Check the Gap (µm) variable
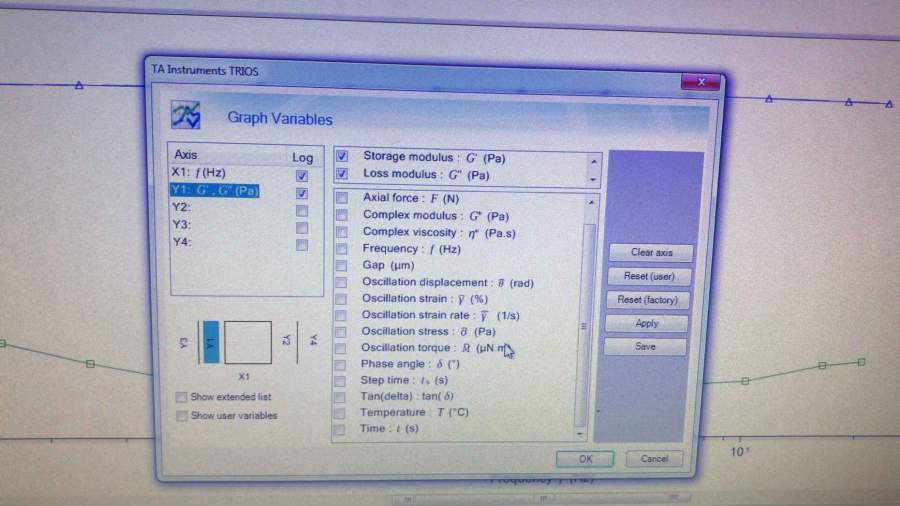Image resolution: width=900 pixels, height=506 pixels. (341, 266)
